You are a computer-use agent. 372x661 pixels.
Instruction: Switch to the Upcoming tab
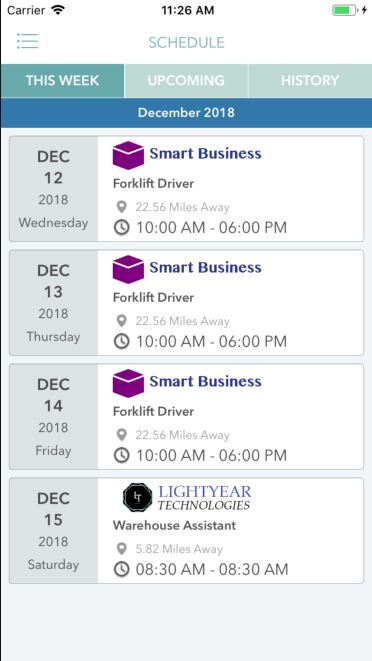(x=186, y=81)
